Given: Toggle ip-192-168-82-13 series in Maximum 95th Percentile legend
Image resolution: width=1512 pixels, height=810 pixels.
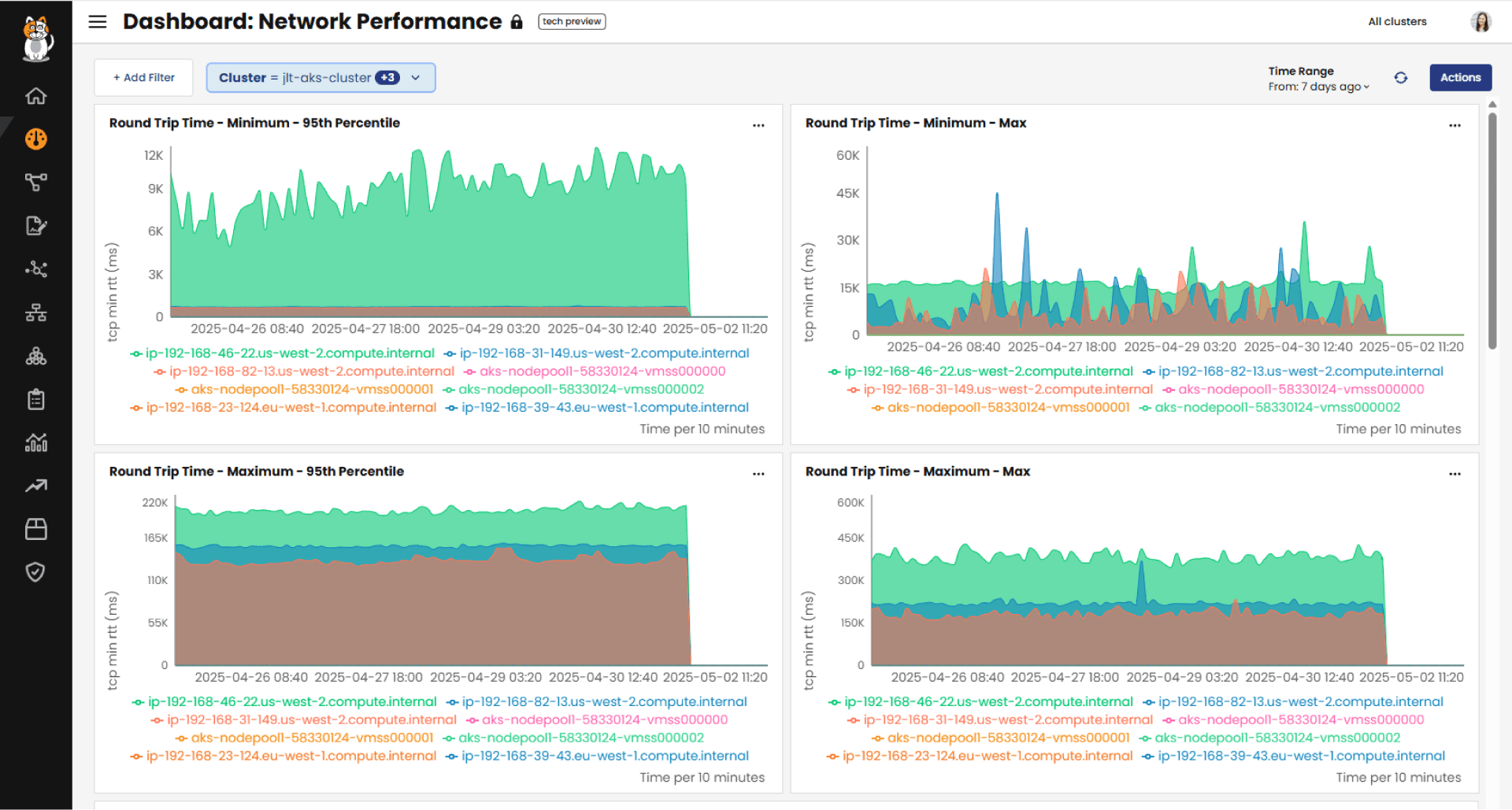Looking at the screenshot, I should [x=597, y=702].
